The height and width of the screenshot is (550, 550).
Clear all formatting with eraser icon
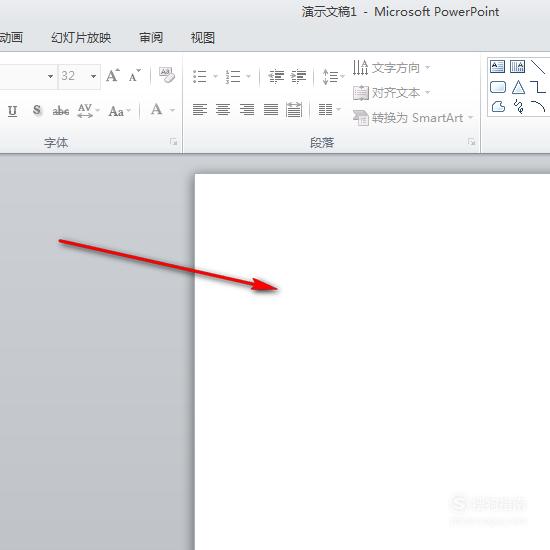pos(167,75)
